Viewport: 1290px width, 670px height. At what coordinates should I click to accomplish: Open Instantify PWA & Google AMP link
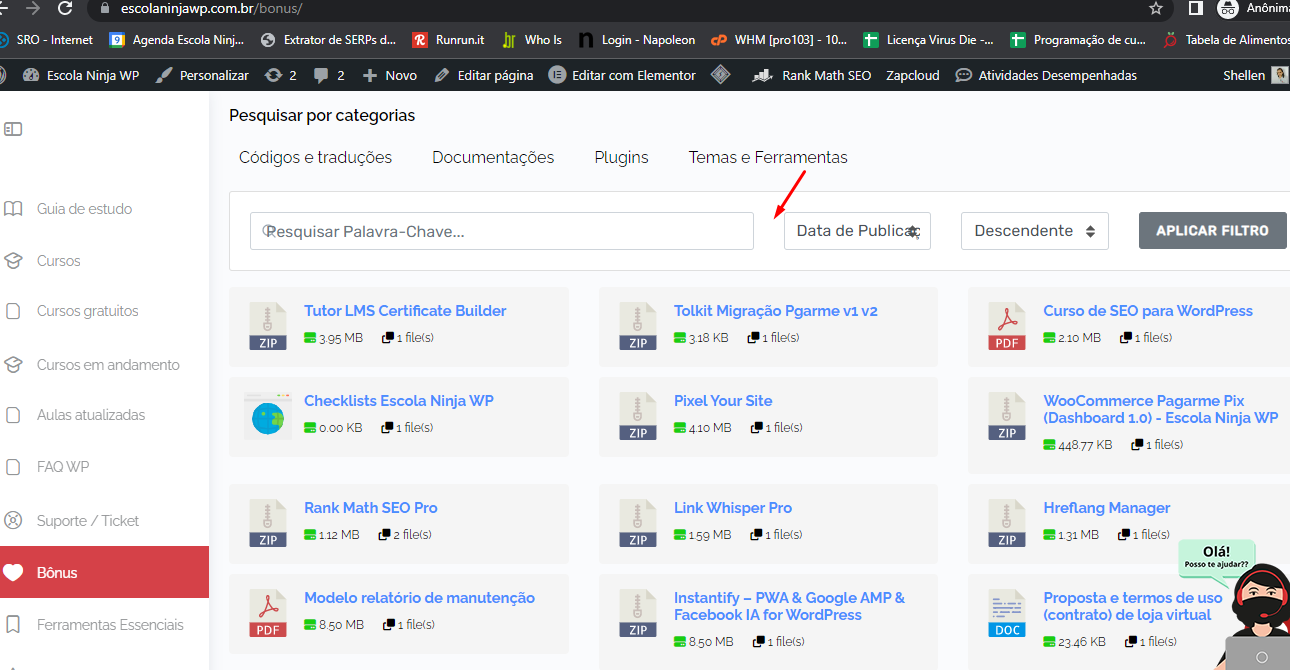pos(789,606)
